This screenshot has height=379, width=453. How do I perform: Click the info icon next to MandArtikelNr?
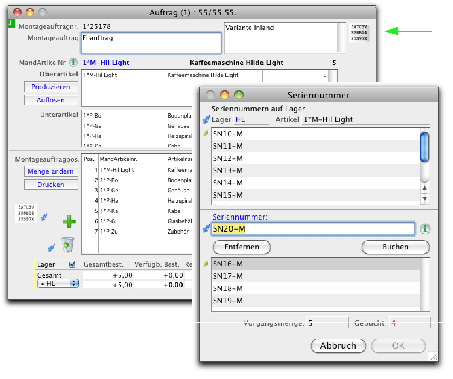[x=73, y=62]
